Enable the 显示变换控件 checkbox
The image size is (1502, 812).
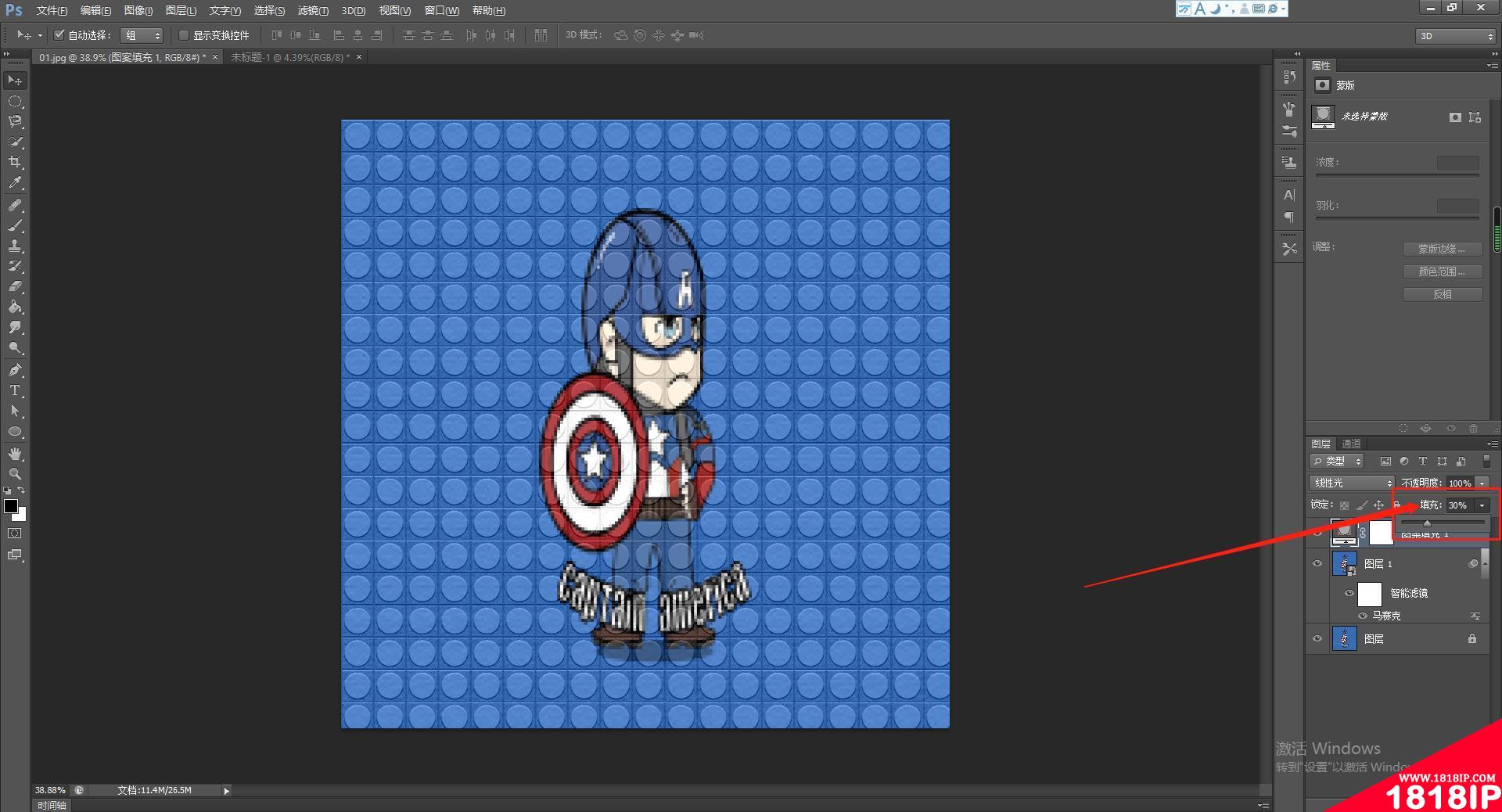point(184,35)
